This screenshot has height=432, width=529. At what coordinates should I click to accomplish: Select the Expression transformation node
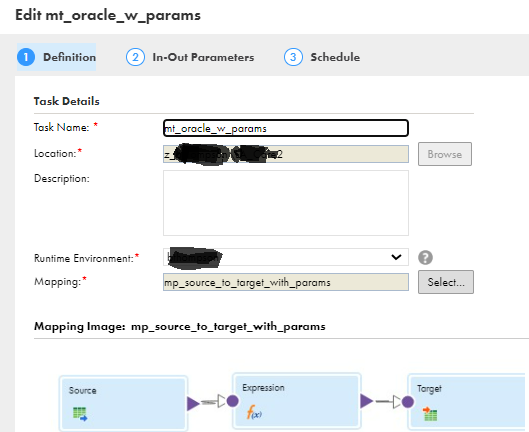pos(297,401)
